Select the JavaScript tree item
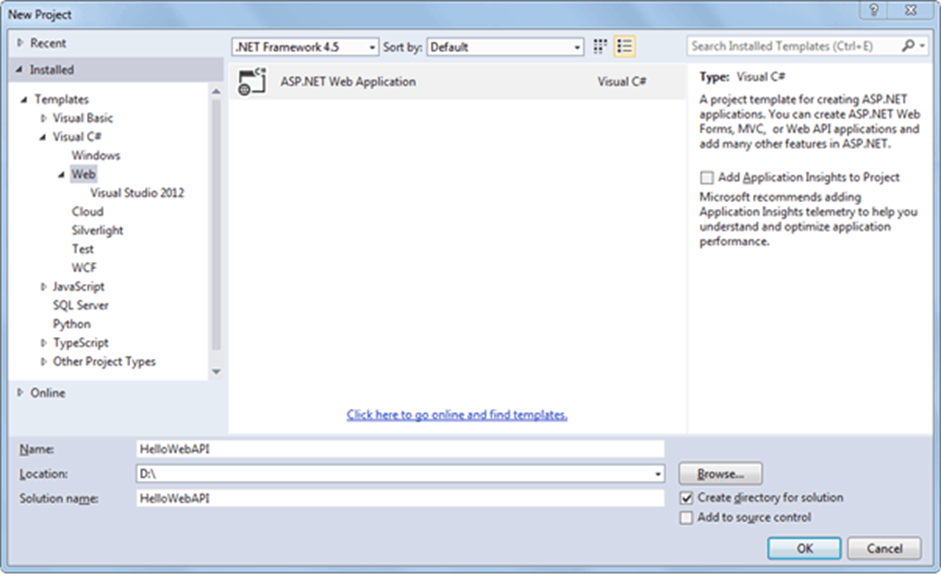 [x=78, y=287]
